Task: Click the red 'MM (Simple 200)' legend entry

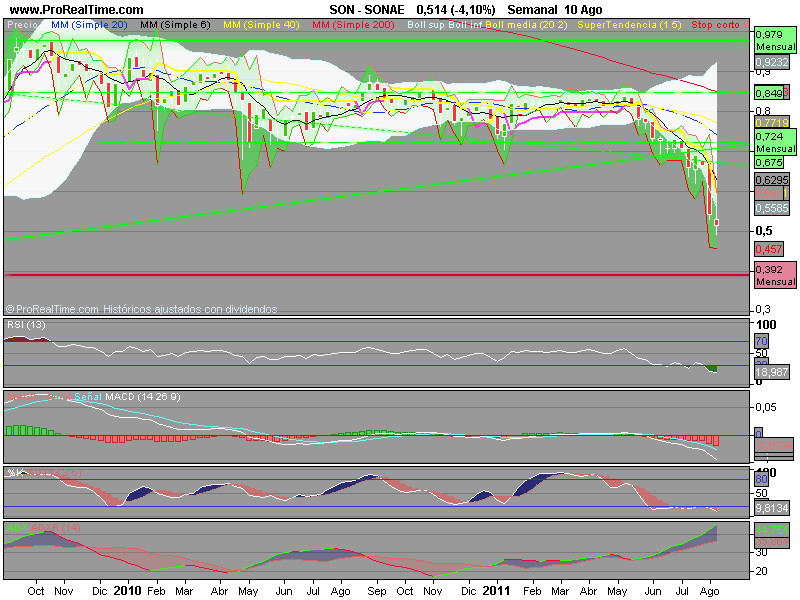Action: pyautogui.click(x=353, y=24)
